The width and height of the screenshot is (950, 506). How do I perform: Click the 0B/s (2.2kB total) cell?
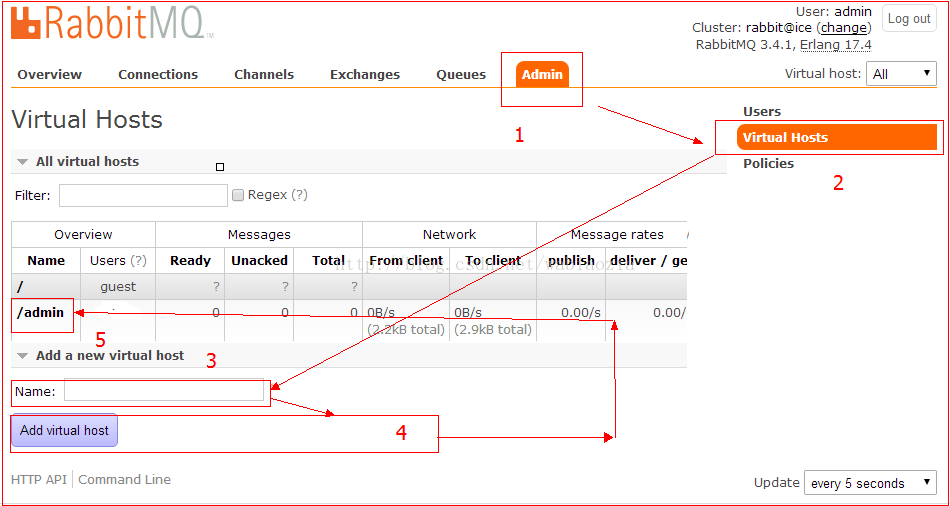pos(406,321)
